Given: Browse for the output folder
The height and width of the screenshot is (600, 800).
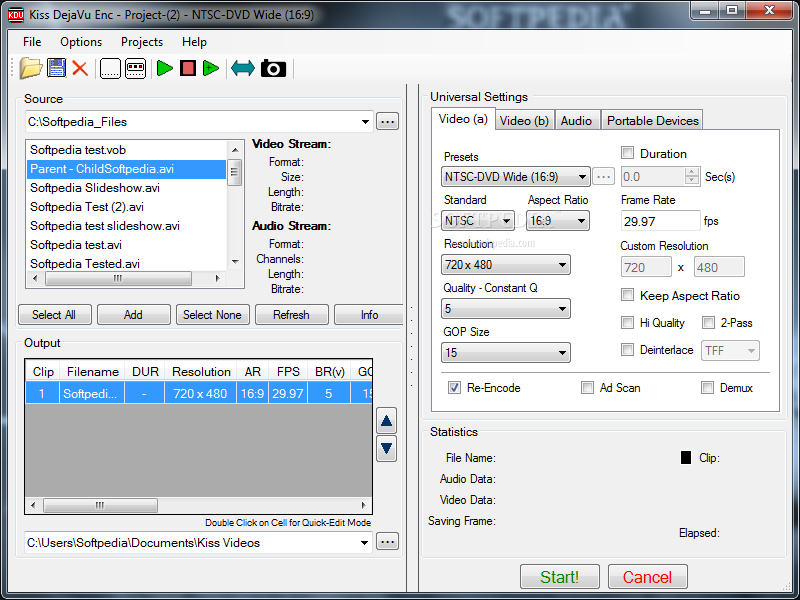Looking at the screenshot, I should [387, 541].
